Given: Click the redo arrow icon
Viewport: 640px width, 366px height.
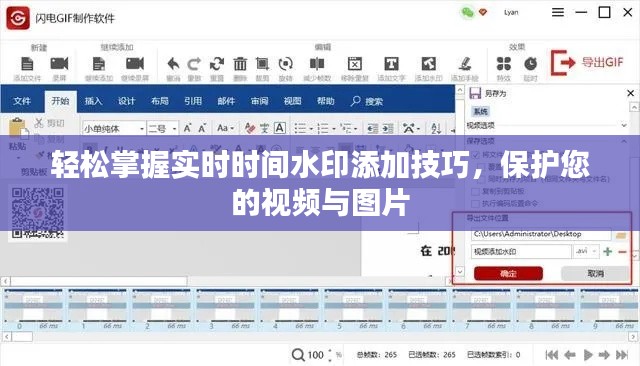Looking at the screenshot, I should [194, 64].
